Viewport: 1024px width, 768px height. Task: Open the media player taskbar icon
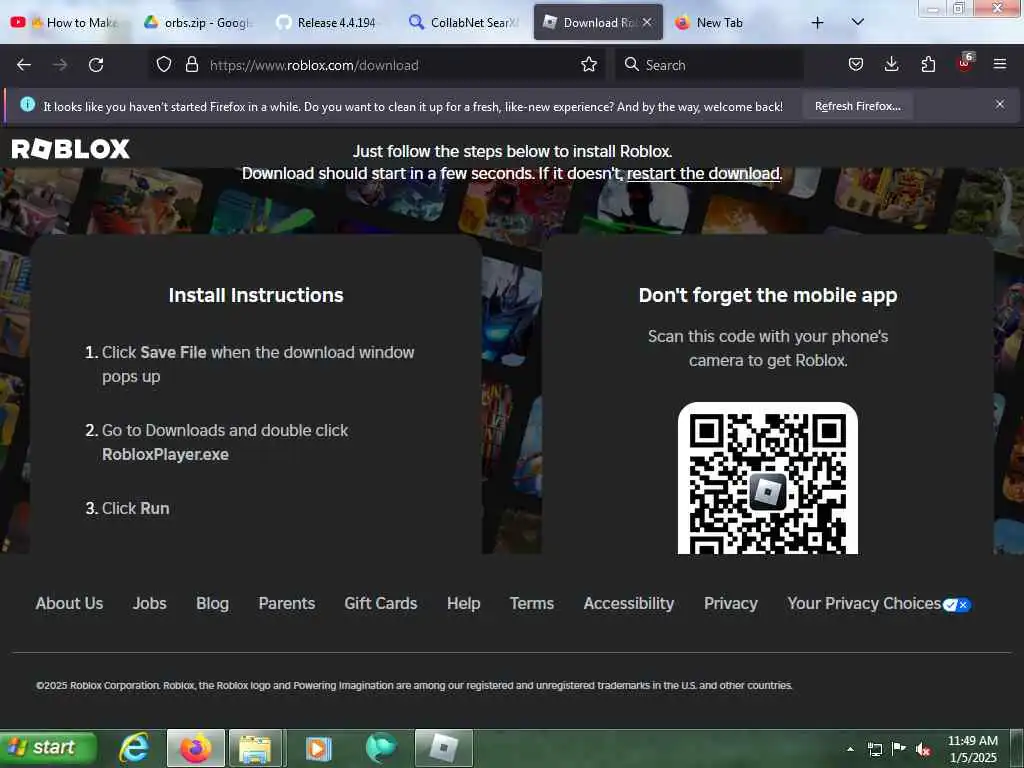(319, 748)
